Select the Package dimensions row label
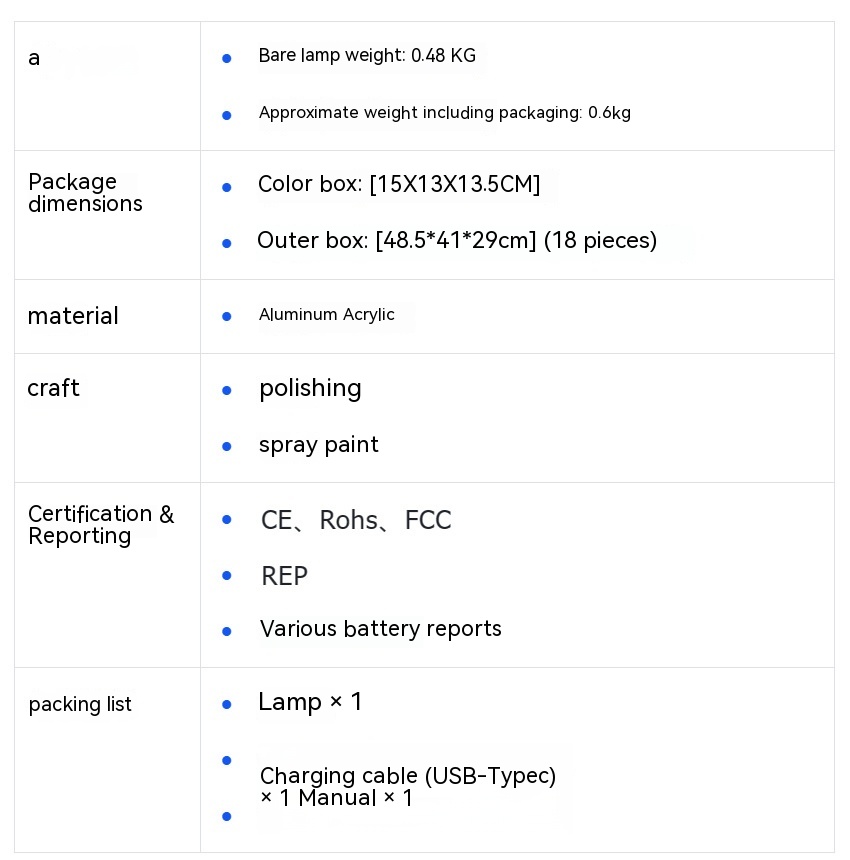Viewport: 850px width, 860px height. (85, 193)
